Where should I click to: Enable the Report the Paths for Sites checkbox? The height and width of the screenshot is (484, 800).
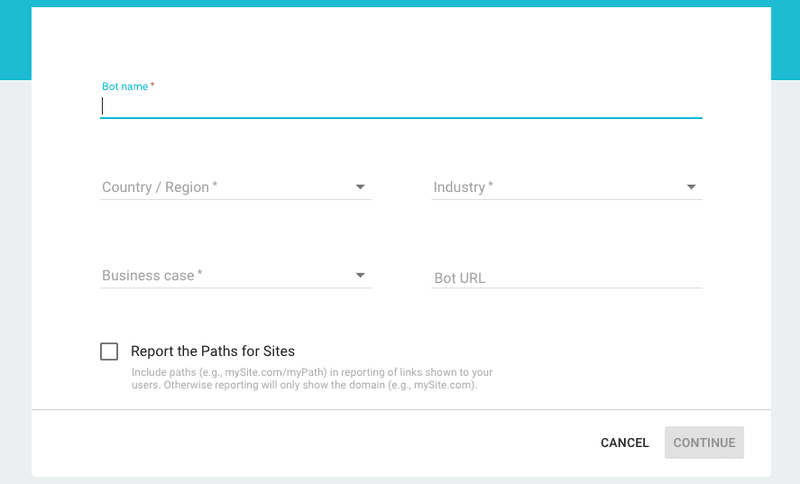click(109, 351)
